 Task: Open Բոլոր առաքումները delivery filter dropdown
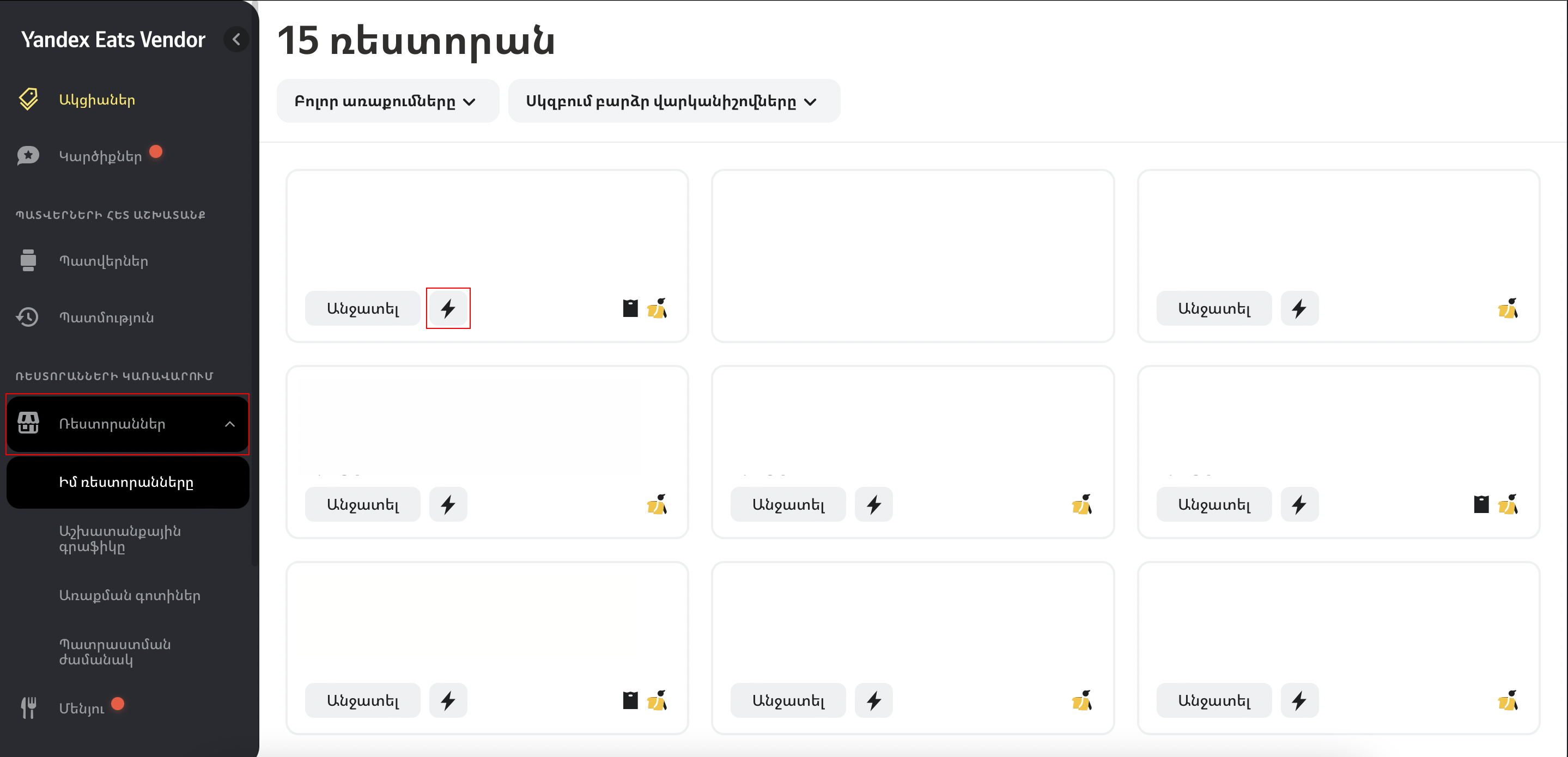click(x=385, y=102)
